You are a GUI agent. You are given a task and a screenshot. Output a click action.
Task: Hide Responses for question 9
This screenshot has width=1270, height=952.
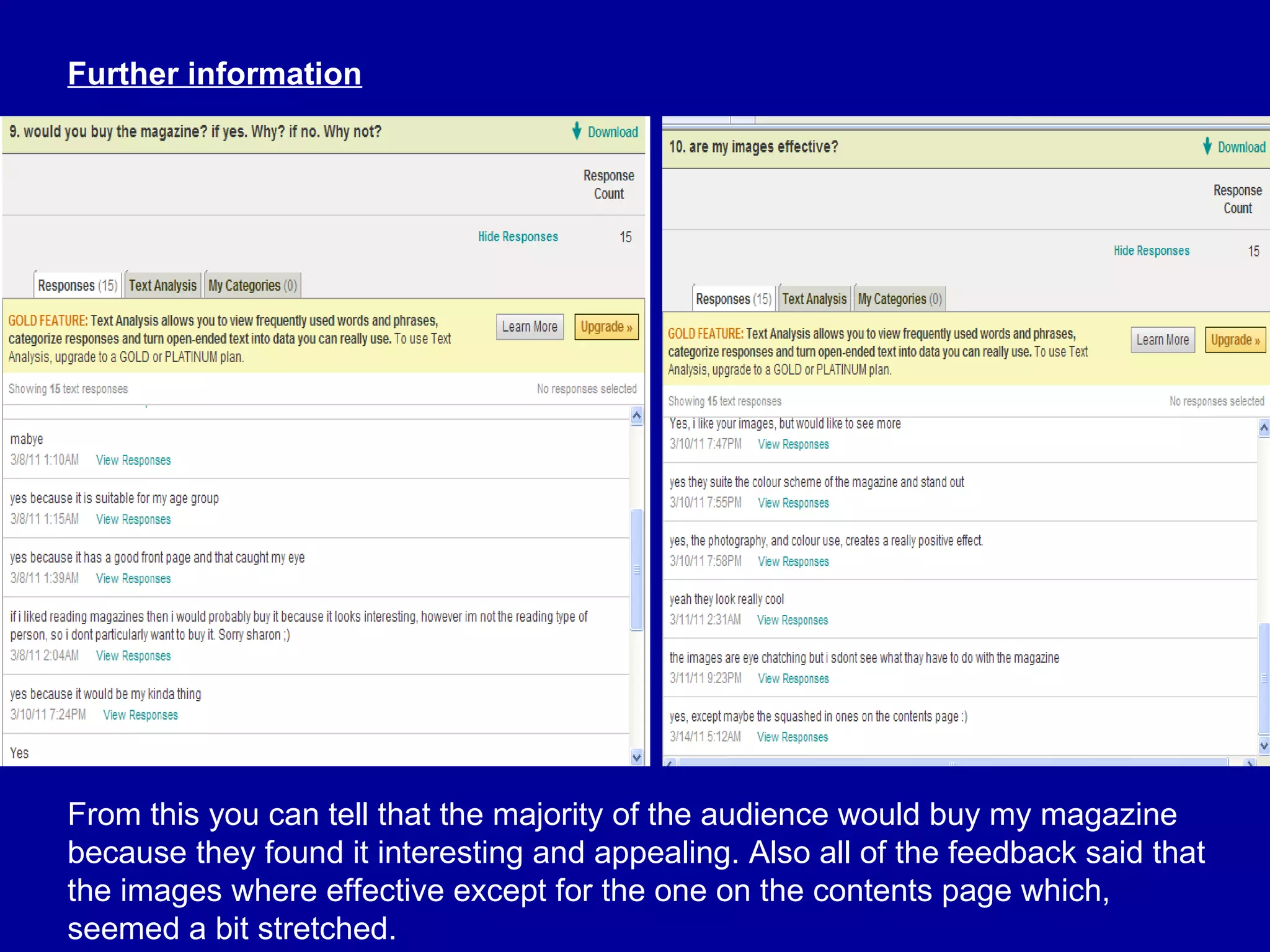click(x=518, y=237)
